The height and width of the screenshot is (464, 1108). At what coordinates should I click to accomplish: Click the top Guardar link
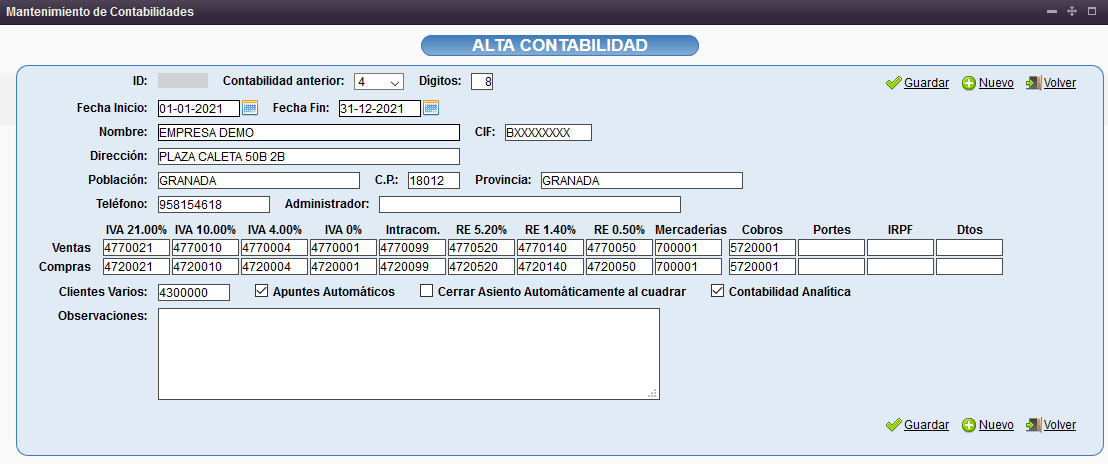click(x=926, y=83)
